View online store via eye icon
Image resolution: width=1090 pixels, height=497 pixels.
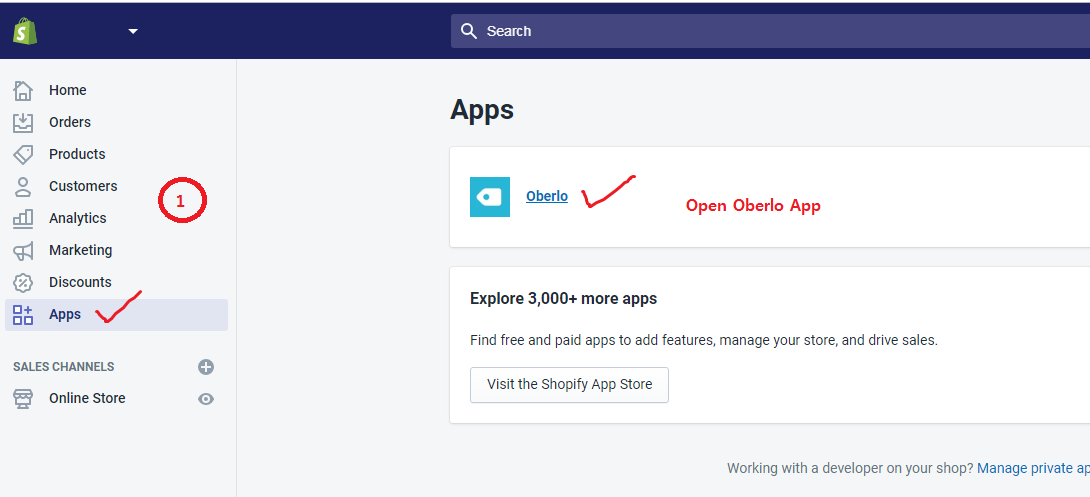click(206, 399)
